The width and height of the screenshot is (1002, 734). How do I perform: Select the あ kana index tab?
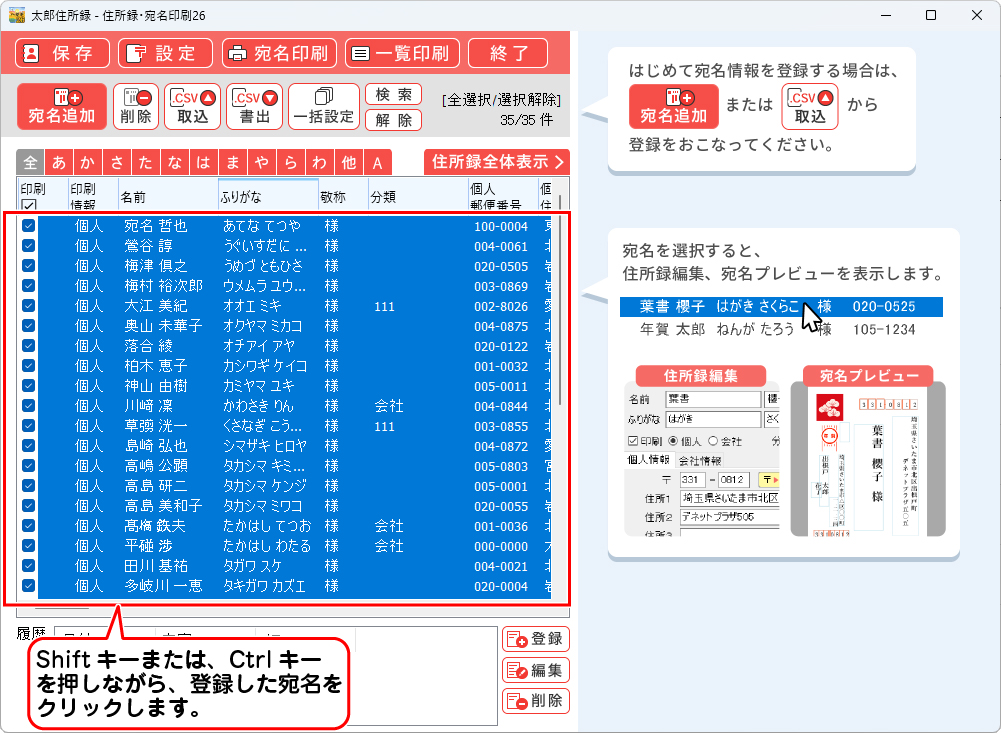[59, 163]
